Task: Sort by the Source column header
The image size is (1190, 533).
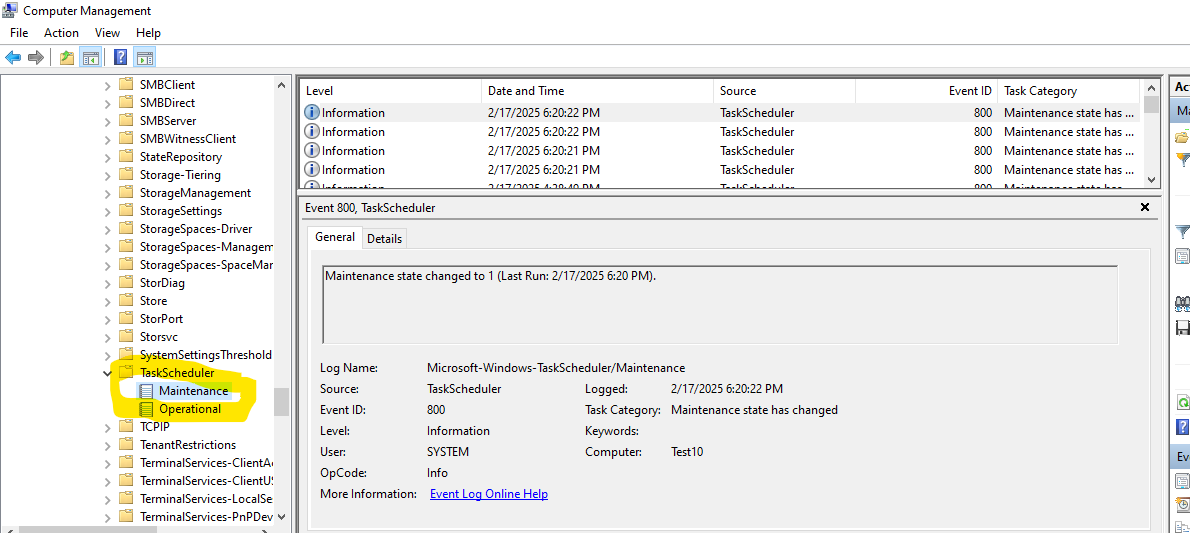Action: (785, 91)
